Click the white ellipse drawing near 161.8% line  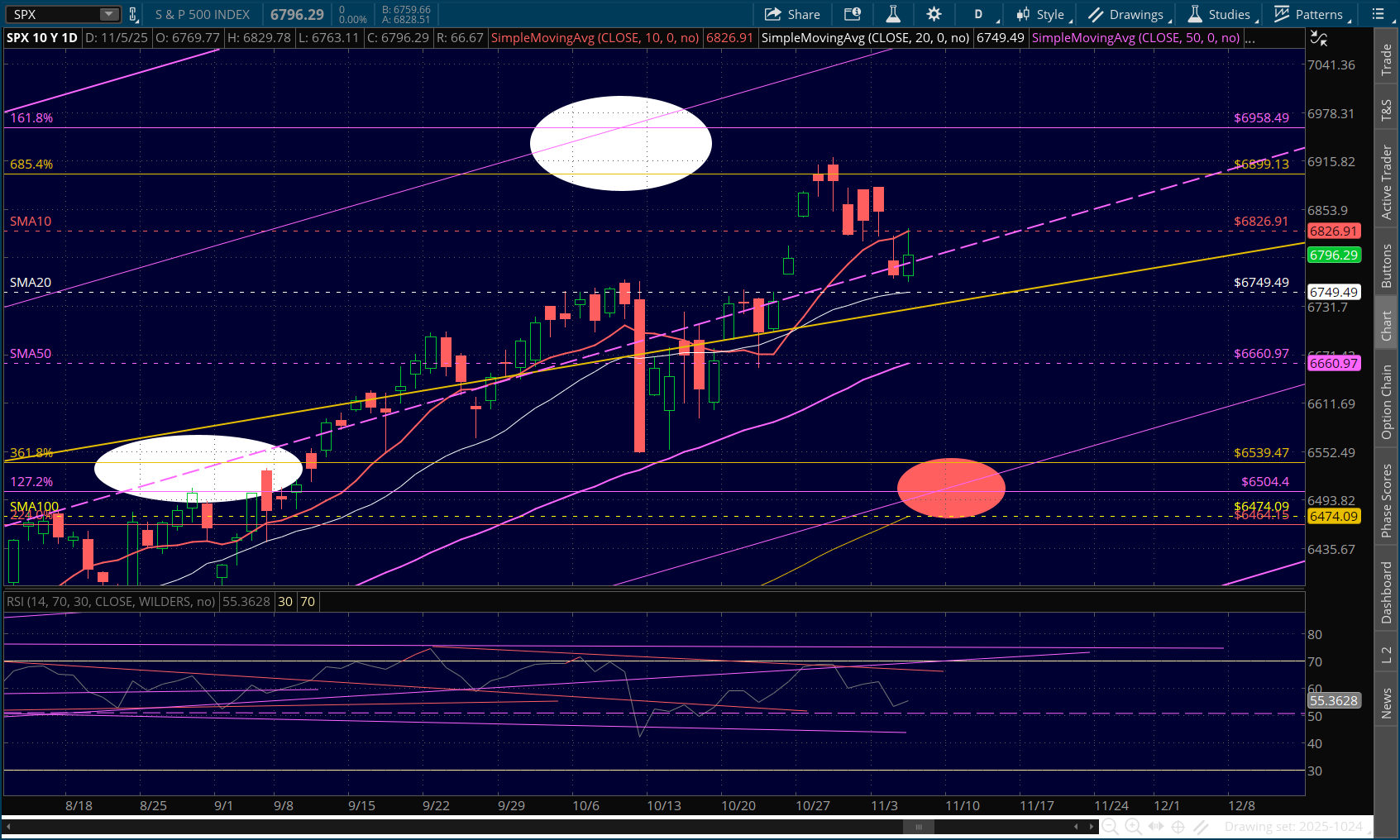click(x=621, y=143)
